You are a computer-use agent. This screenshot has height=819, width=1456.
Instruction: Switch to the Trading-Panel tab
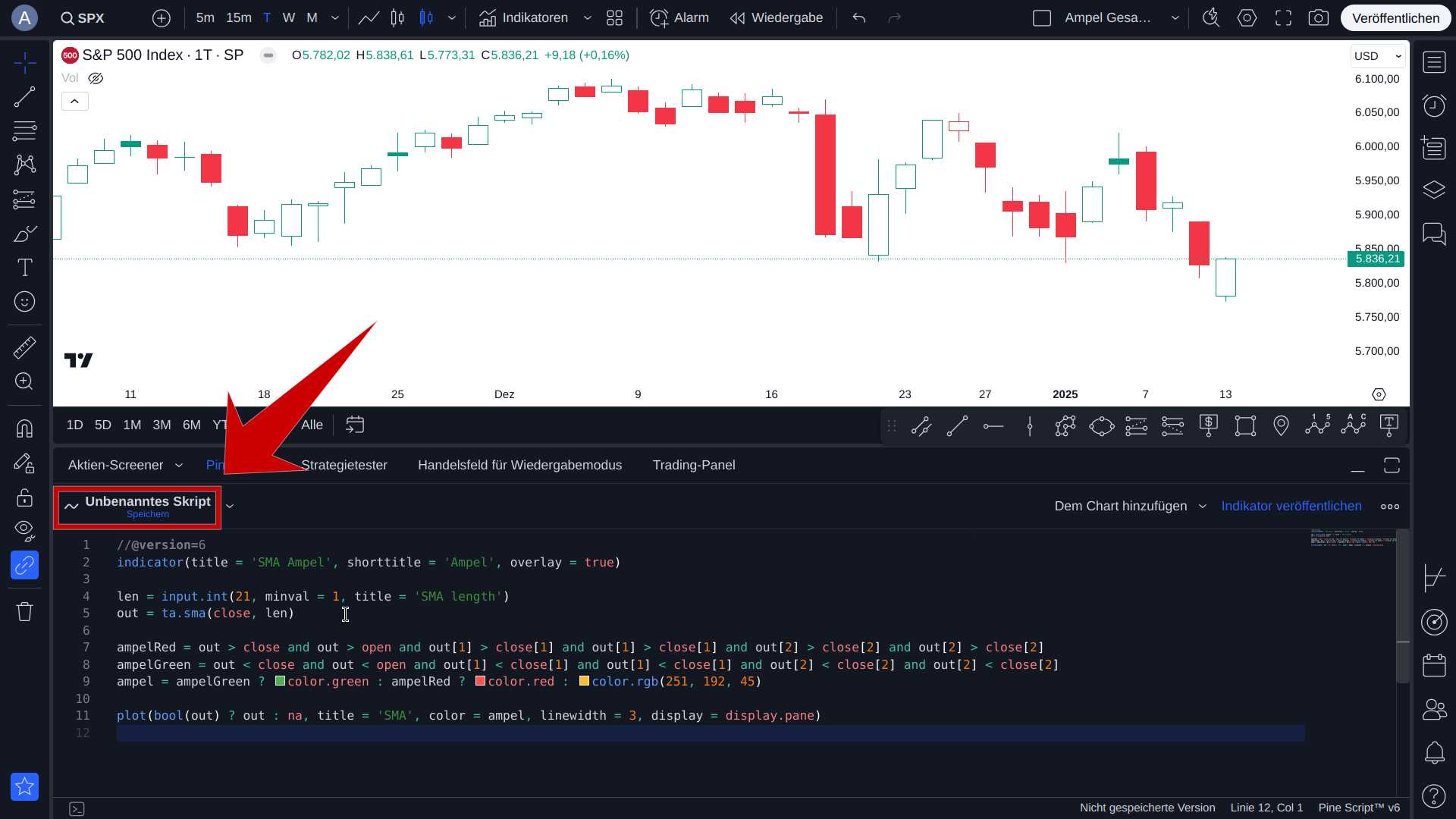pyautogui.click(x=694, y=465)
